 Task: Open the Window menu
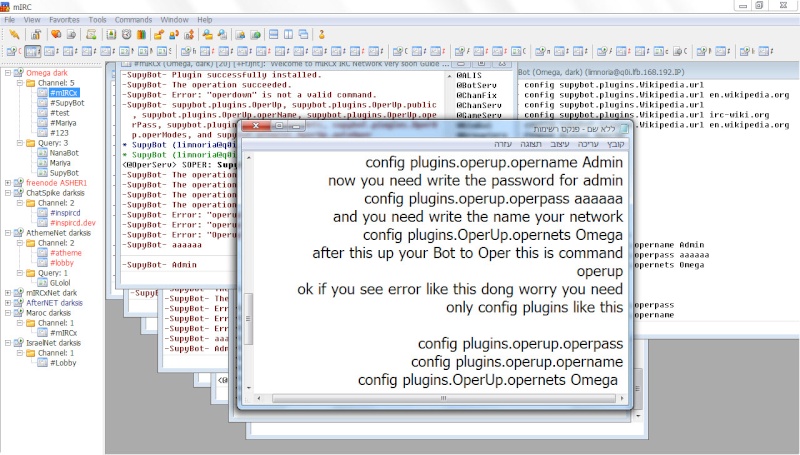tap(174, 20)
